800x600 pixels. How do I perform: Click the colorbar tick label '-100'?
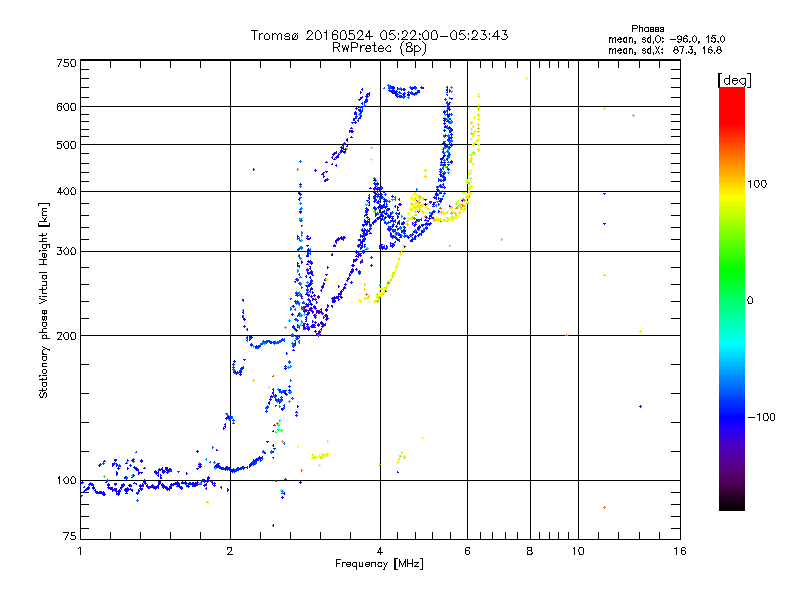(x=761, y=417)
